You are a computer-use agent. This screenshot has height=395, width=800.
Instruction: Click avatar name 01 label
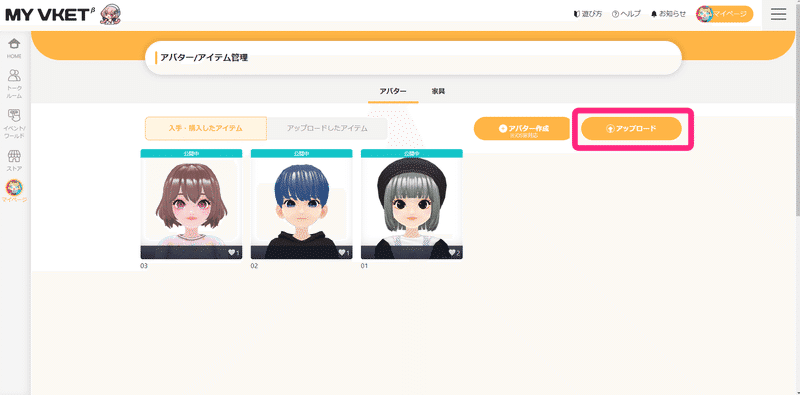tap(364, 266)
